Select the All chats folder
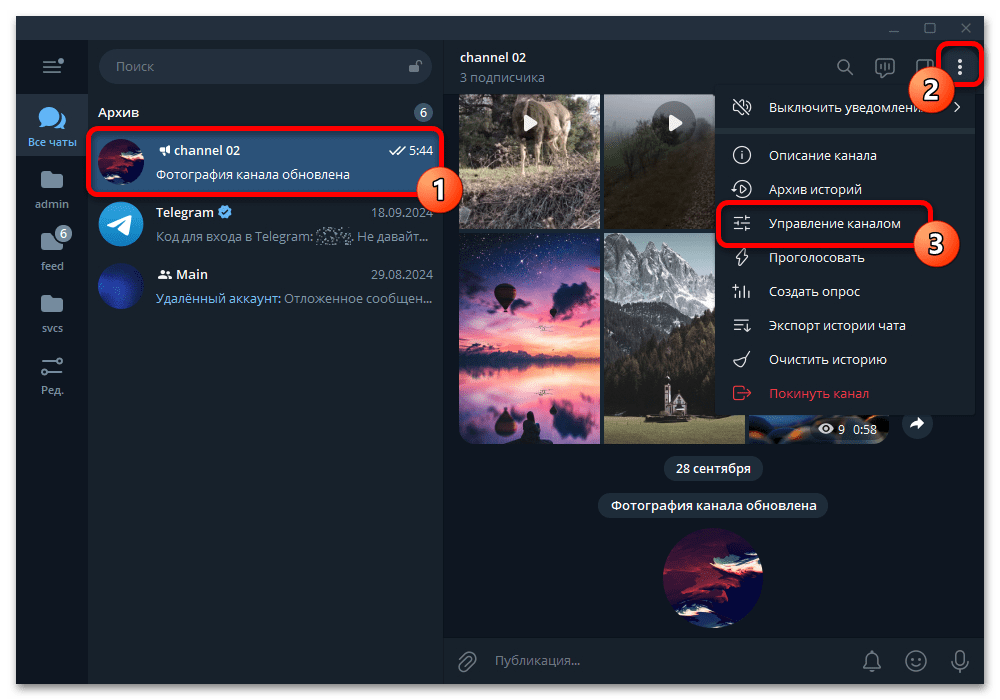The image size is (1000, 700). coord(52,126)
